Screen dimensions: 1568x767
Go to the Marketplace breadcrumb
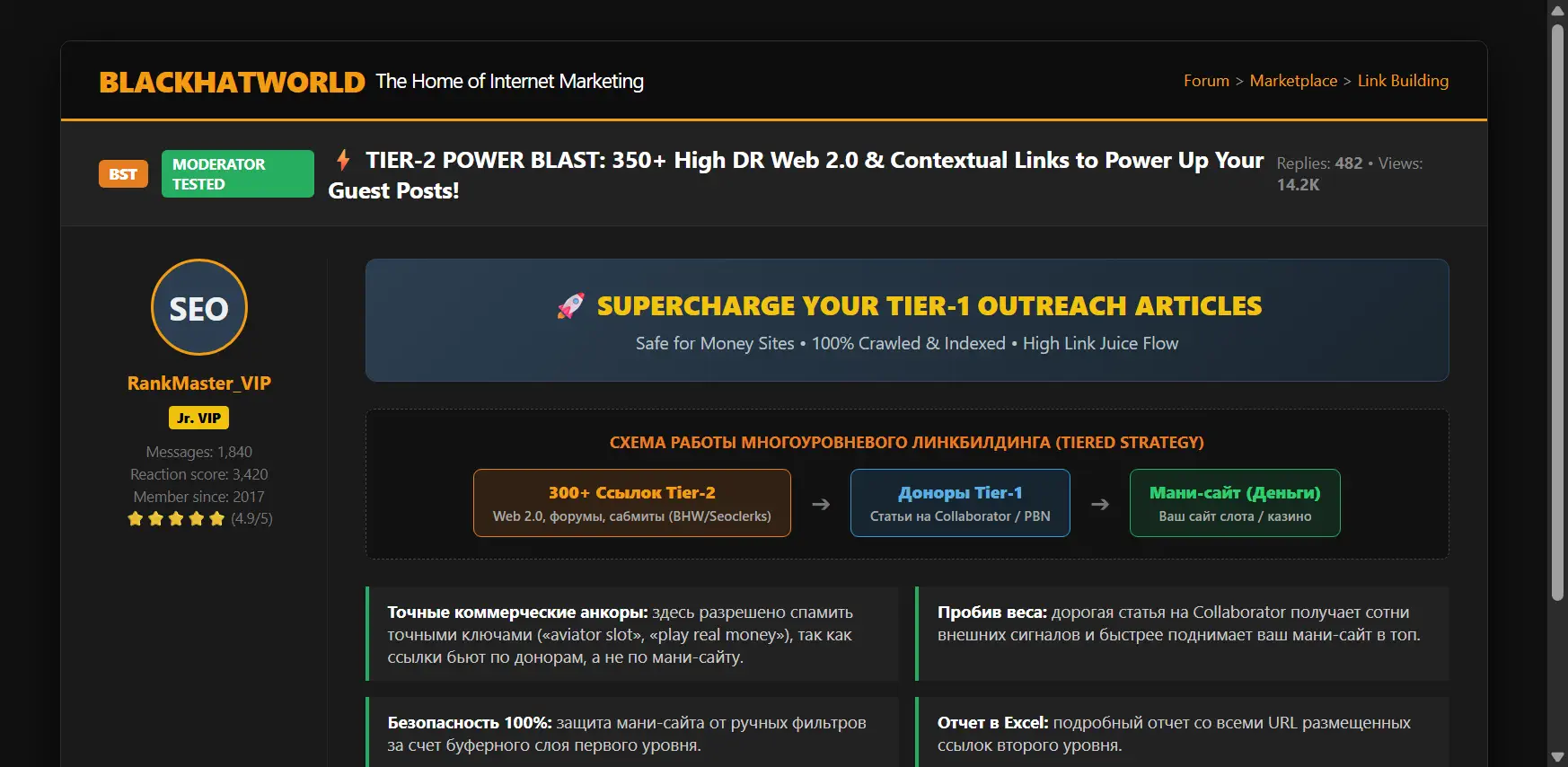pos(1293,81)
